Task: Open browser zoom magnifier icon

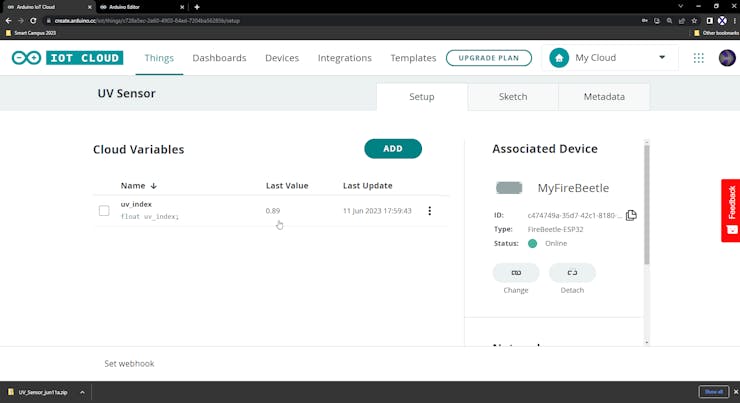Action: point(669,21)
